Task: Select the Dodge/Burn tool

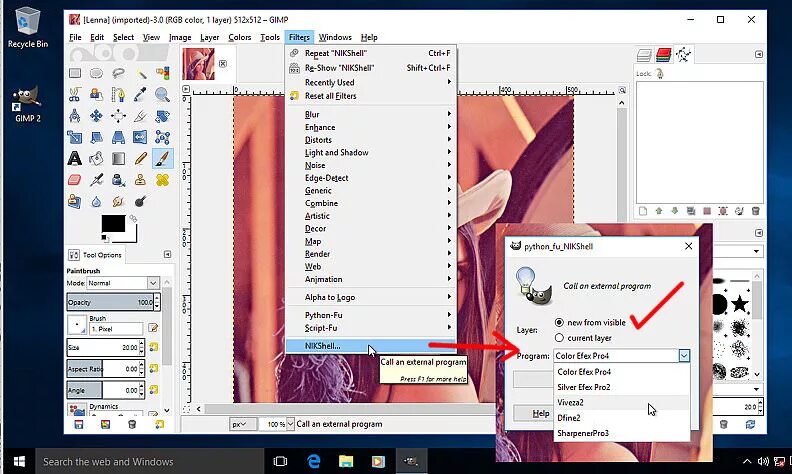Action: [x=141, y=202]
